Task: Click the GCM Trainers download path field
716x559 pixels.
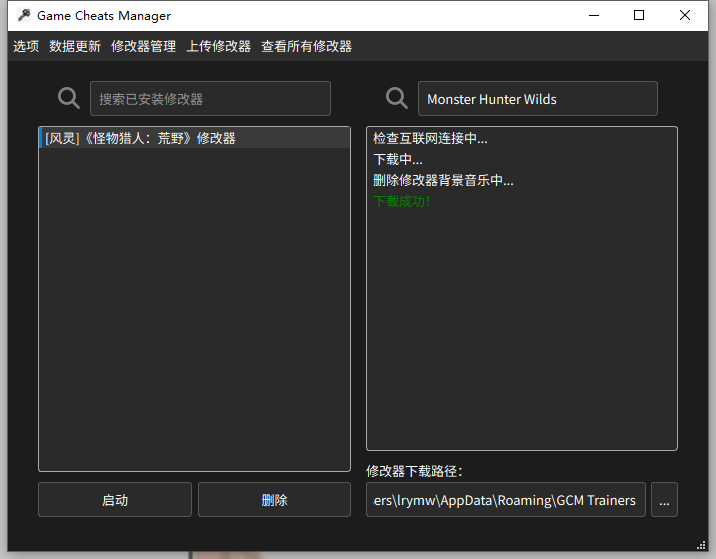Action: click(505, 500)
